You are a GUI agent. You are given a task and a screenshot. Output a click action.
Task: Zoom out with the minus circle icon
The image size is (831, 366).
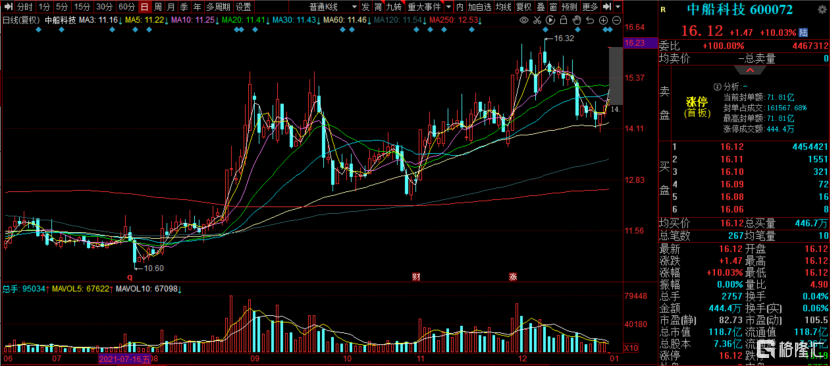click(x=615, y=20)
